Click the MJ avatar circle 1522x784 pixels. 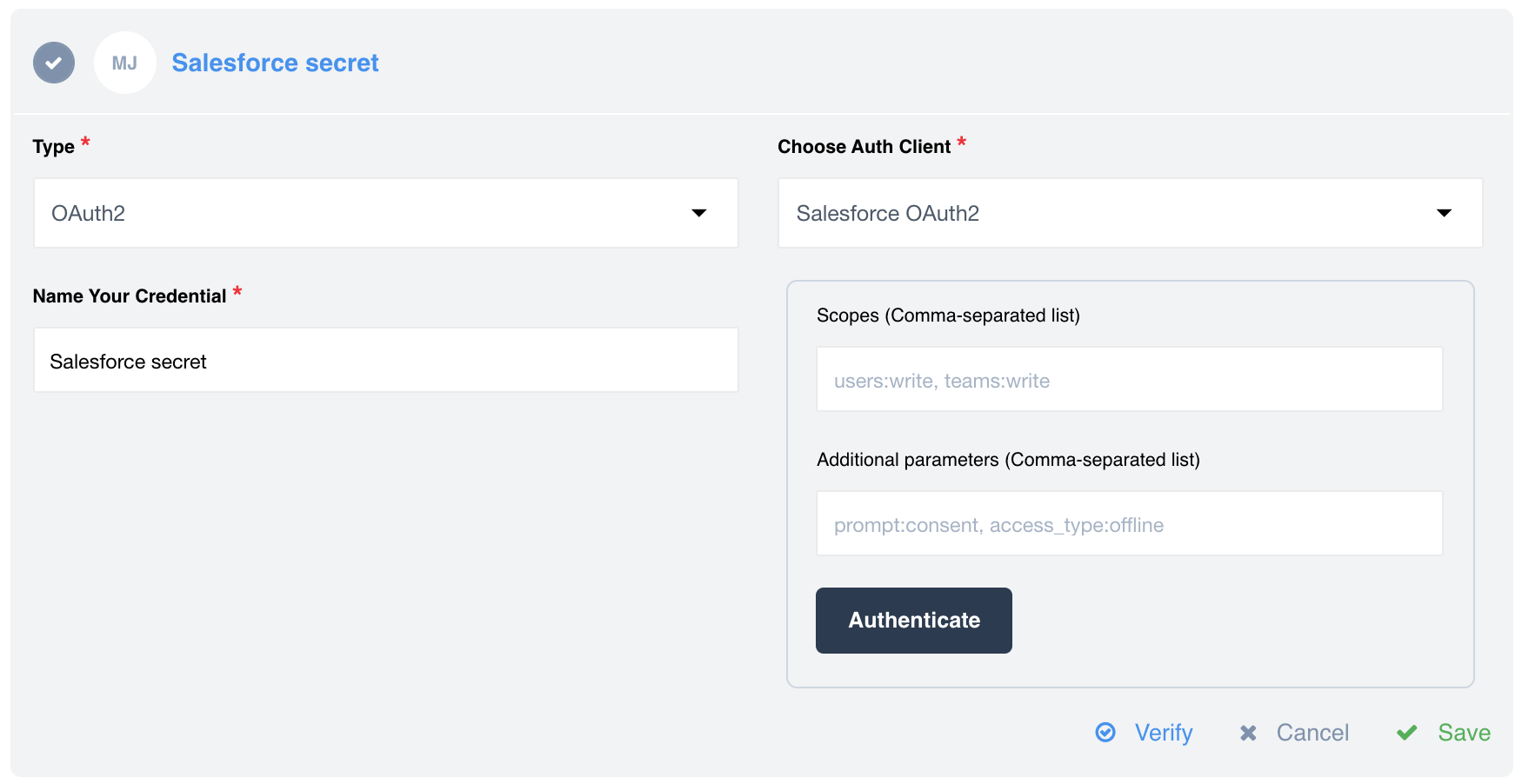click(125, 63)
